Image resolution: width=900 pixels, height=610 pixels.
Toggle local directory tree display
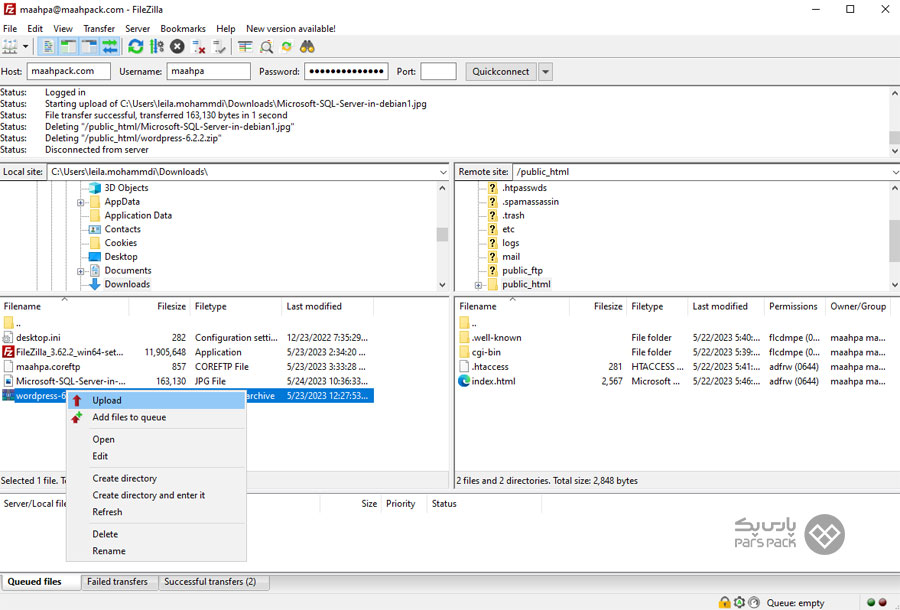[69, 47]
